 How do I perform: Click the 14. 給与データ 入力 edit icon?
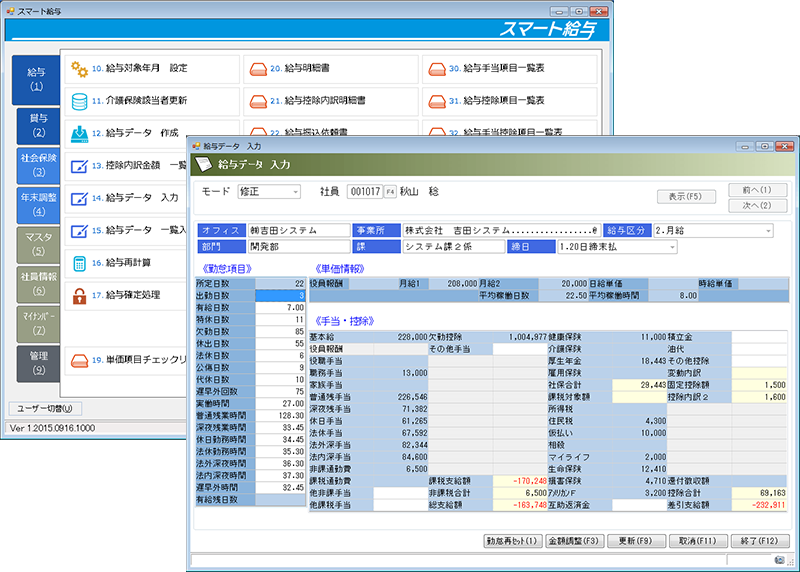coord(80,198)
